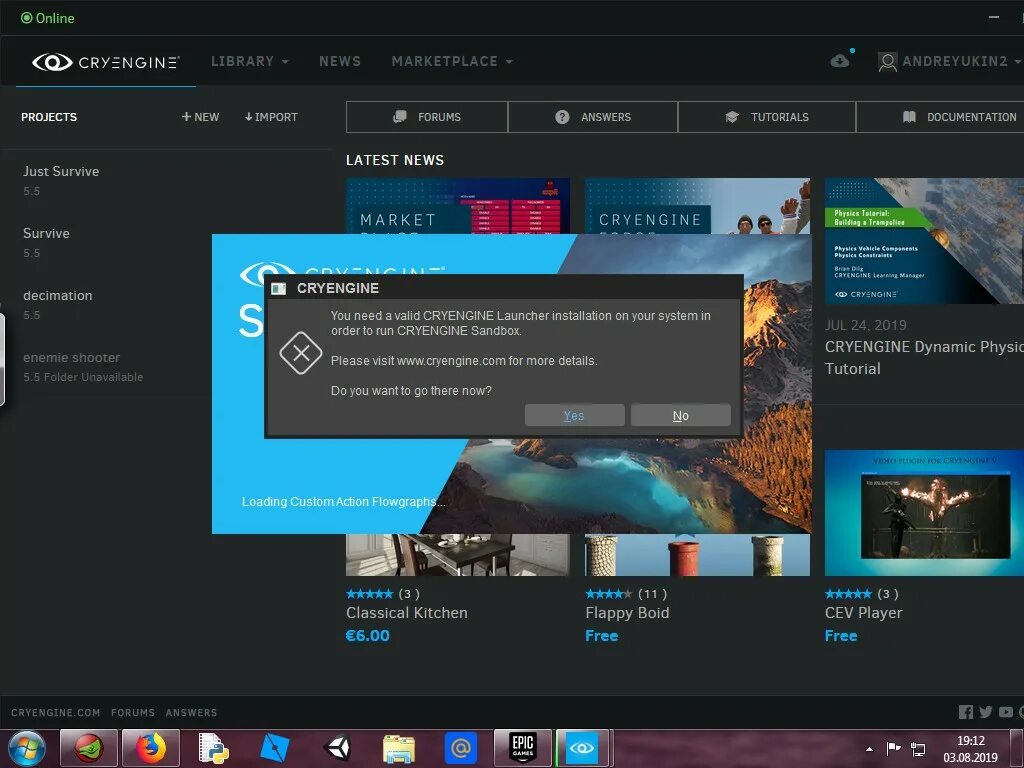Show hidden system tray icons
1024x768 pixels.
[x=869, y=749]
